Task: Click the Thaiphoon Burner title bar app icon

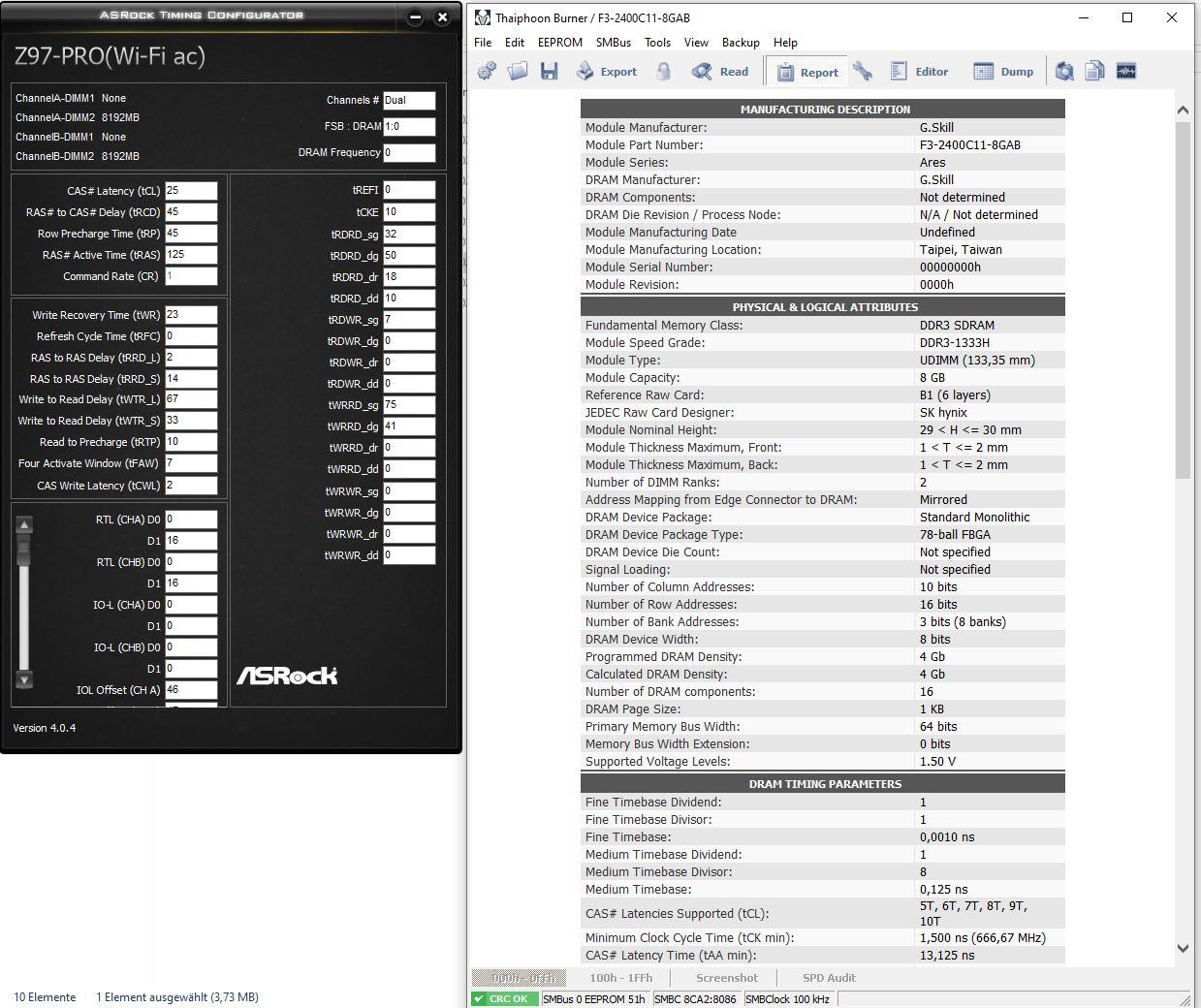Action: [482, 17]
